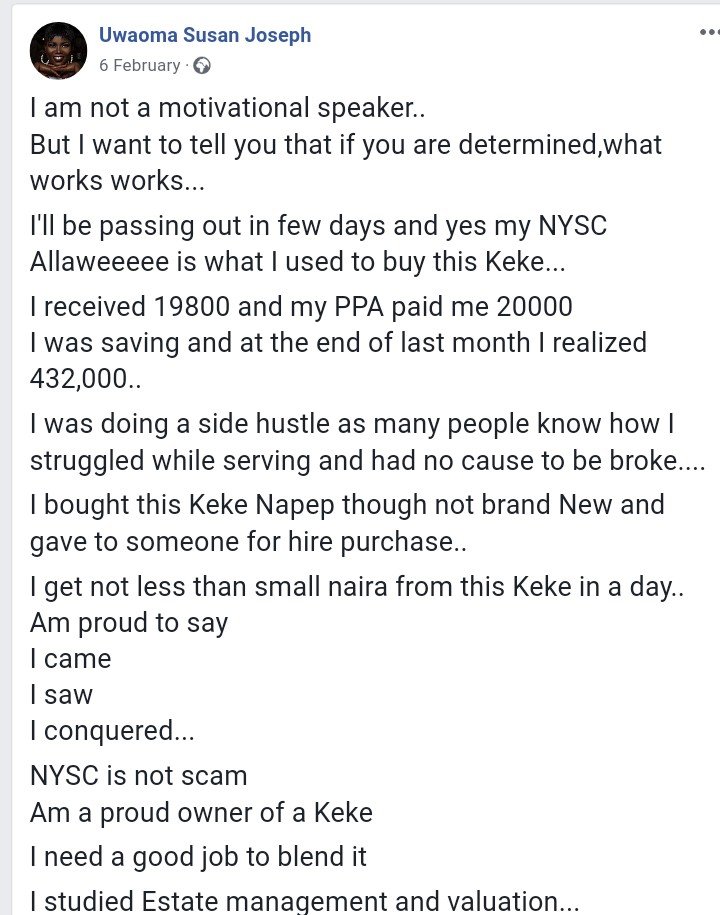This screenshot has width=720, height=915.
Task: Click the 'Estate management and valuation' line
Action: point(304,901)
